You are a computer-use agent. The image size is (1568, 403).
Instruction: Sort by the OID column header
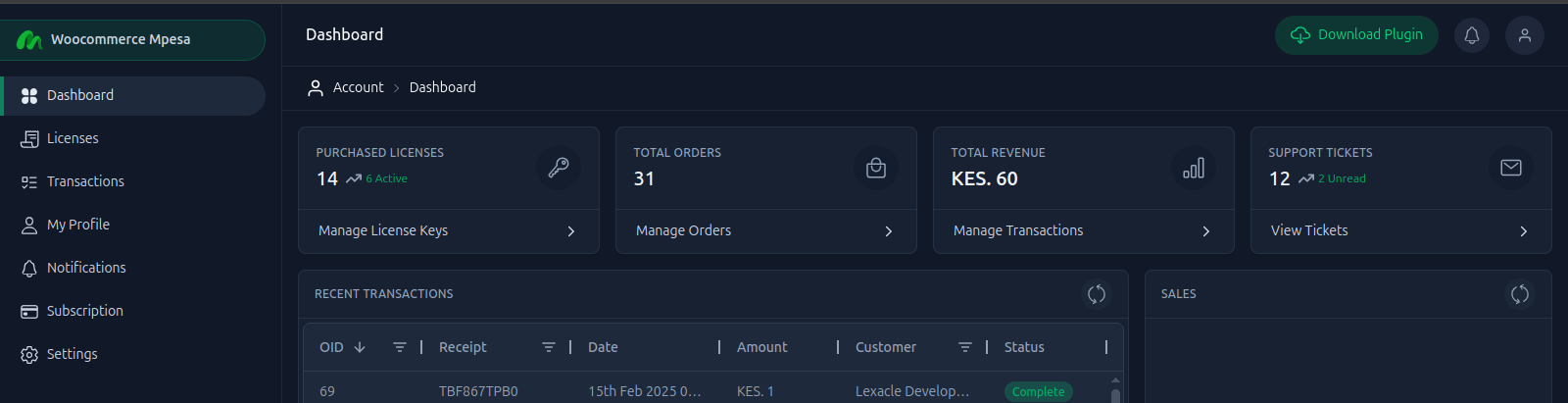pos(331,347)
